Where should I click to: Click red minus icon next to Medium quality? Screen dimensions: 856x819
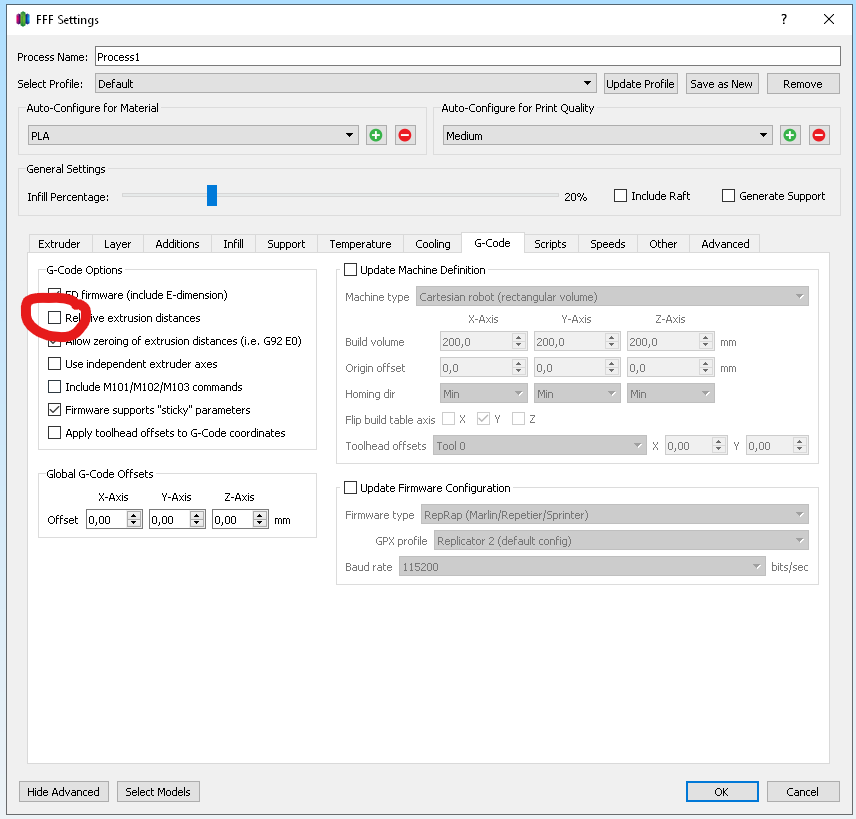click(x=819, y=135)
